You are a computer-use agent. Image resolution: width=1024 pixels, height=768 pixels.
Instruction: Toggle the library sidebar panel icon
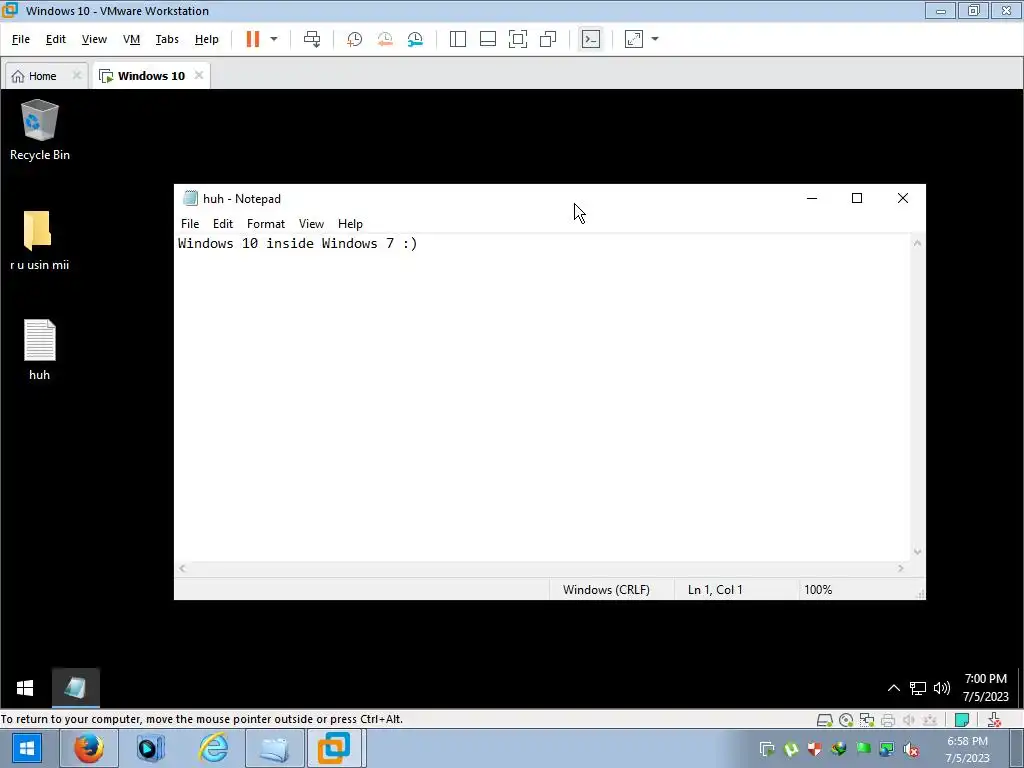[x=458, y=39]
